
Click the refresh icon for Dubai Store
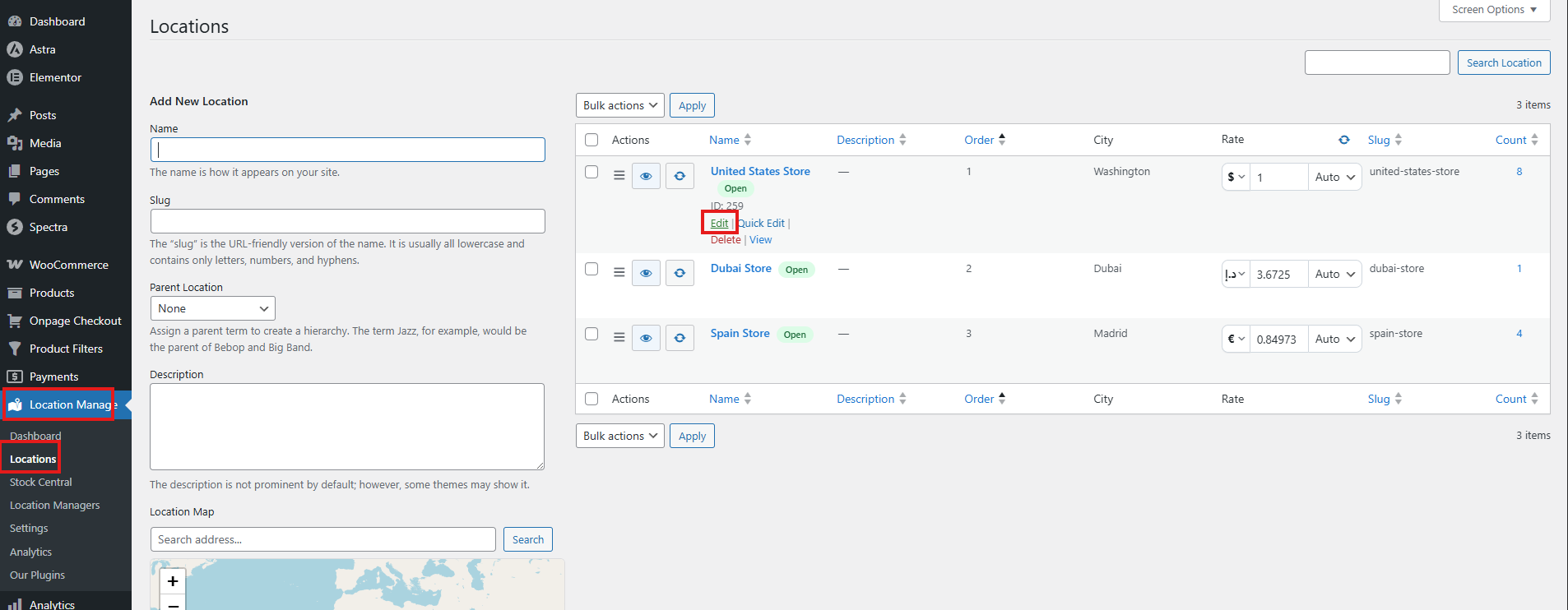680,273
